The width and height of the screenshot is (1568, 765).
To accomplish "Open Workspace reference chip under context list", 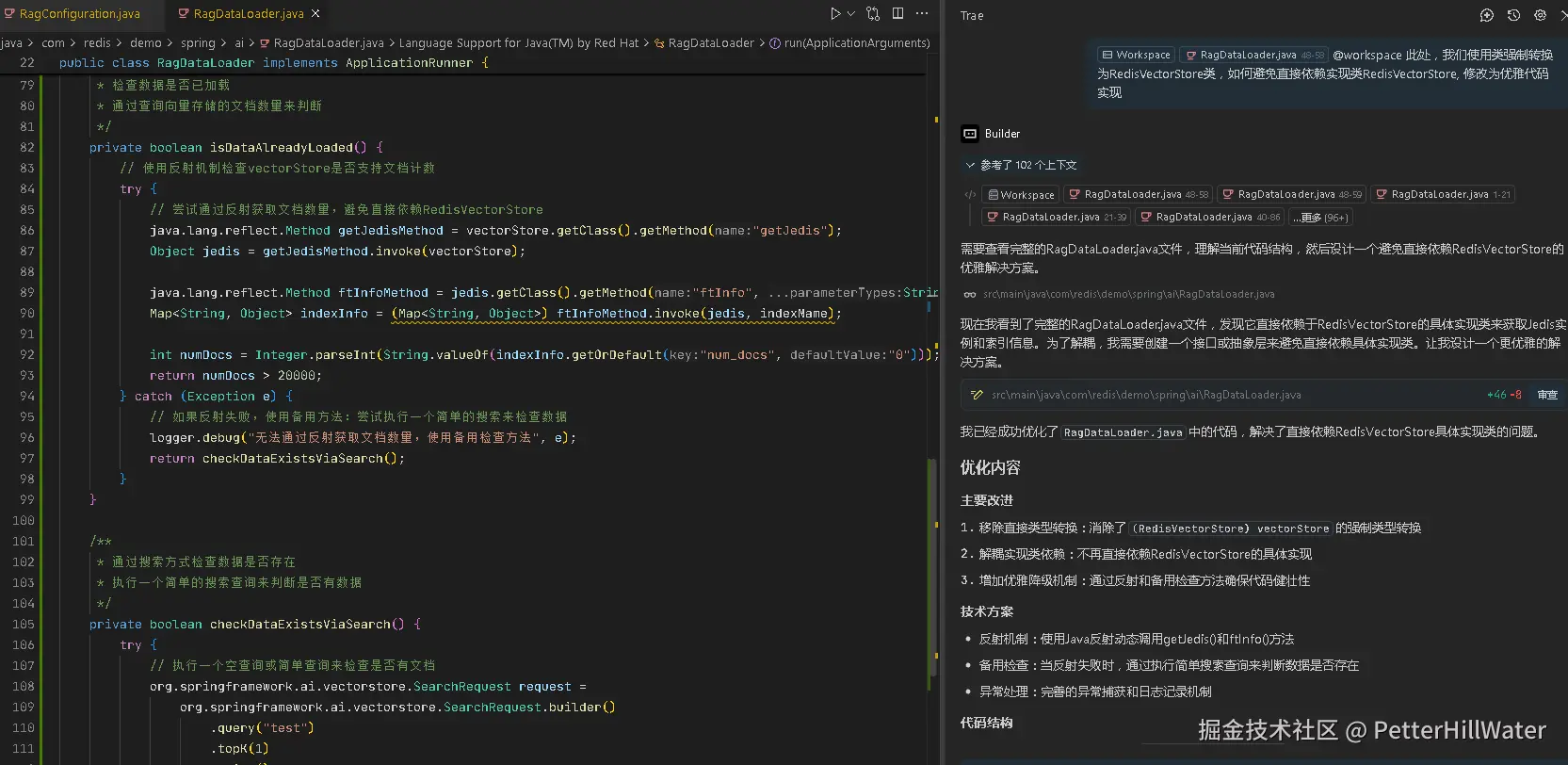I will pyautogui.click(x=1021, y=195).
